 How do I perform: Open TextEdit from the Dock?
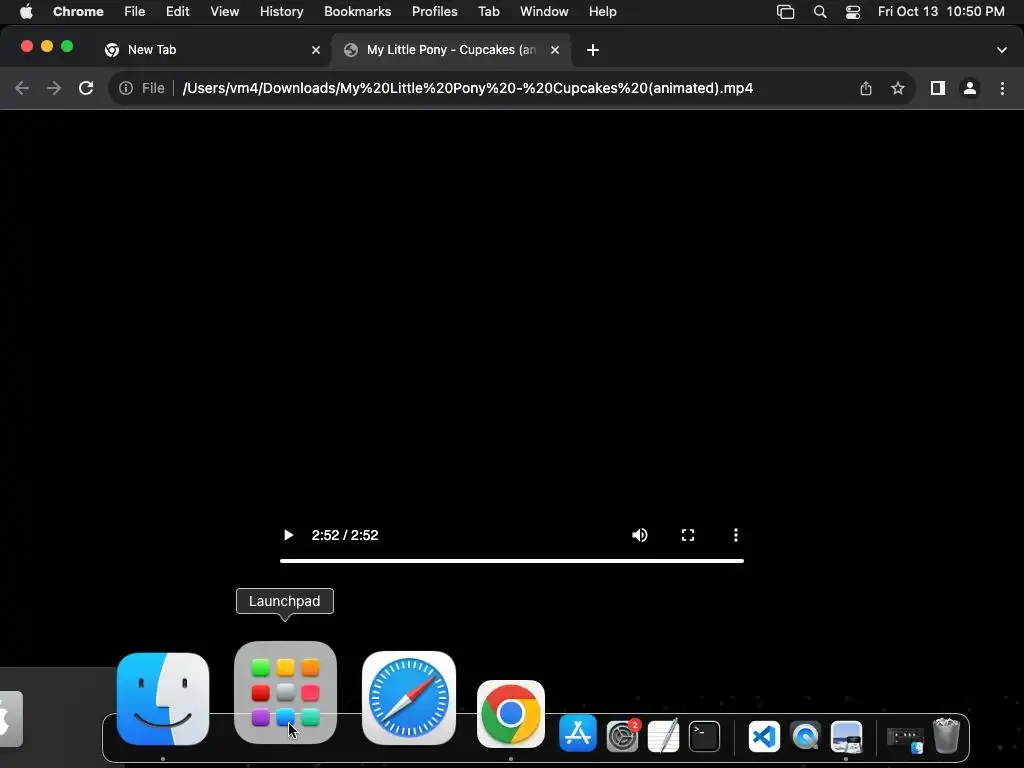[x=664, y=735]
